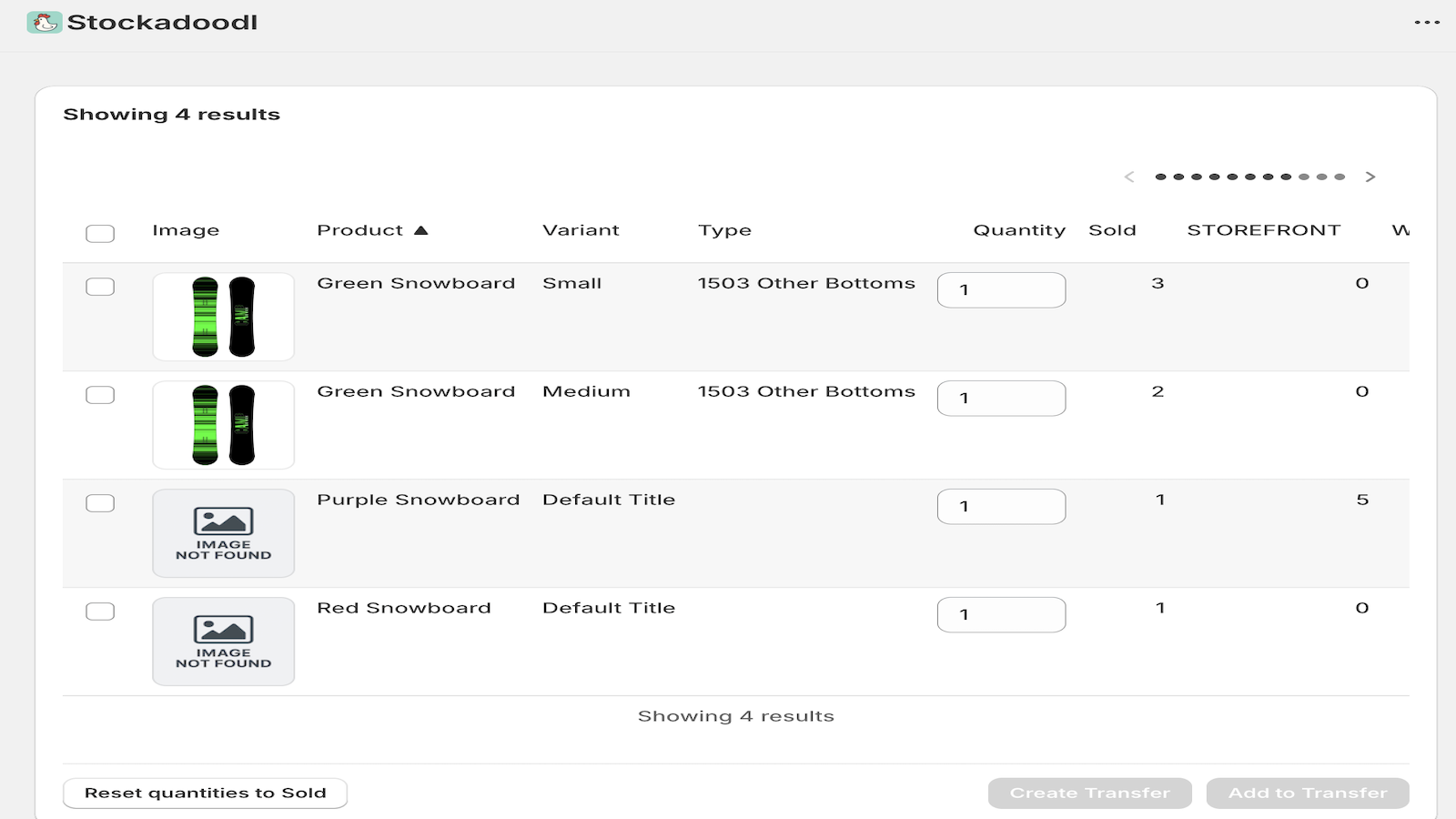Click the left pagination chevron arrow

point(1129,177)
